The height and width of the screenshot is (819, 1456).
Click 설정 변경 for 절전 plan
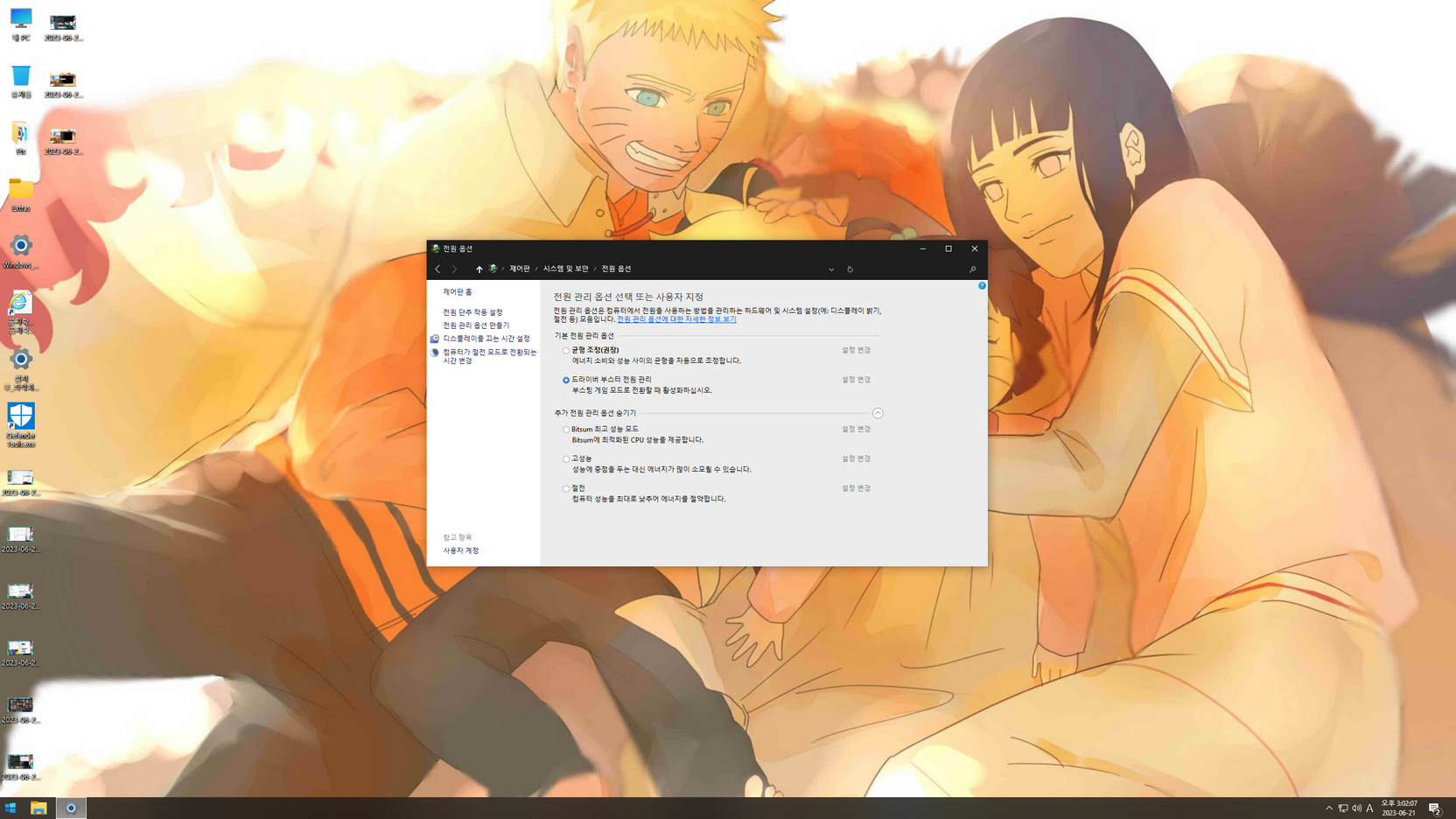(x=856, y=488)
